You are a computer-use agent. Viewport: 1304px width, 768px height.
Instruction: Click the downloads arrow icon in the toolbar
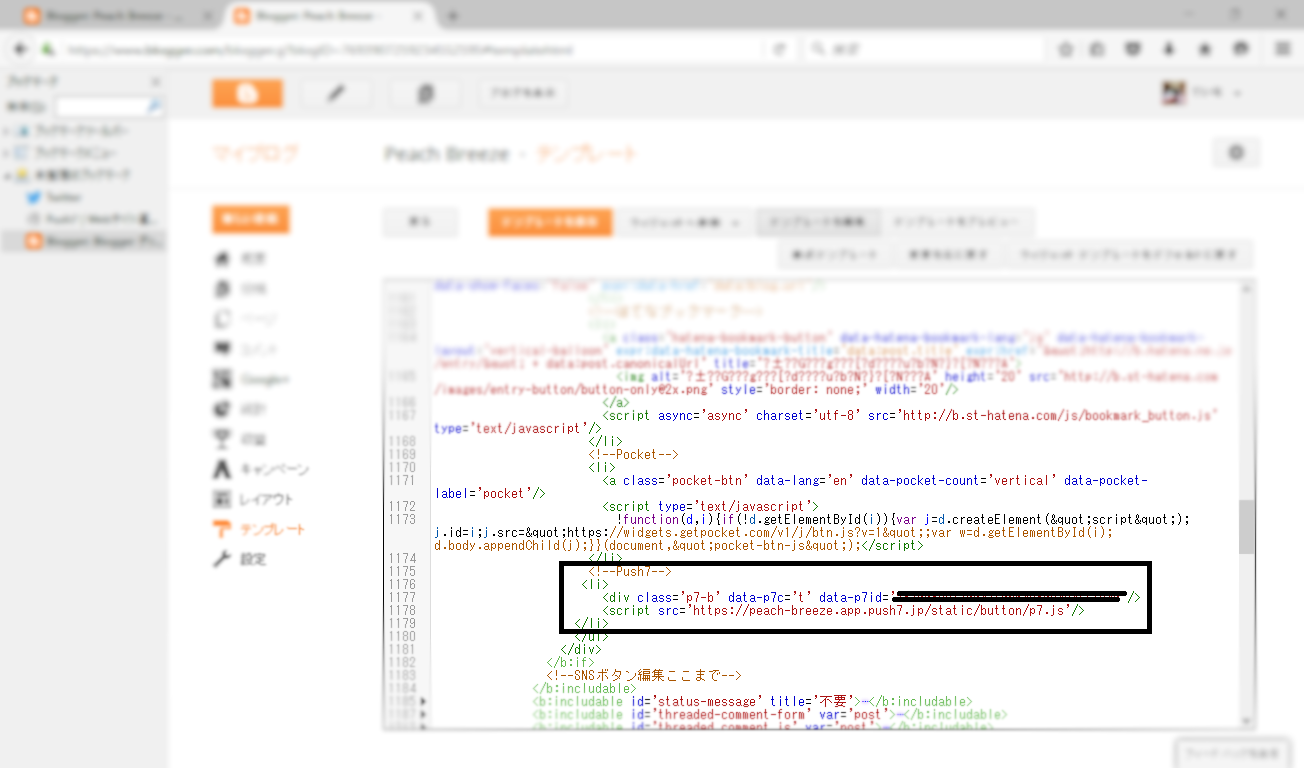tap(1168, 49)
